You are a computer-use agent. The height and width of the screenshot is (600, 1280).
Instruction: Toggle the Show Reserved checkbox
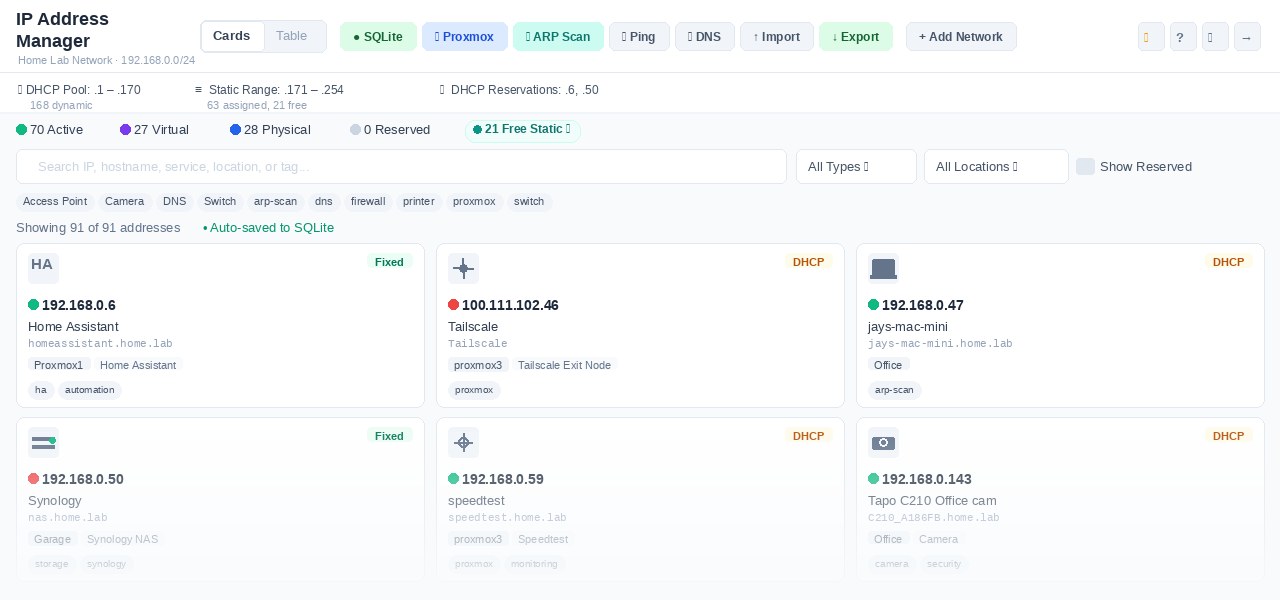pos(1085,167)
